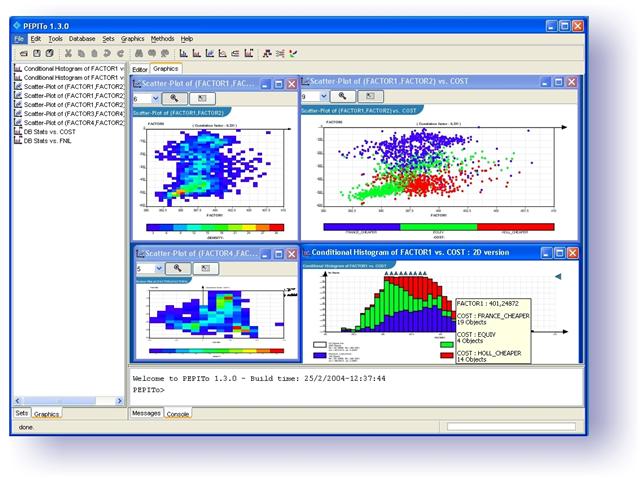Open the Methods menu

tap(162, 38)
